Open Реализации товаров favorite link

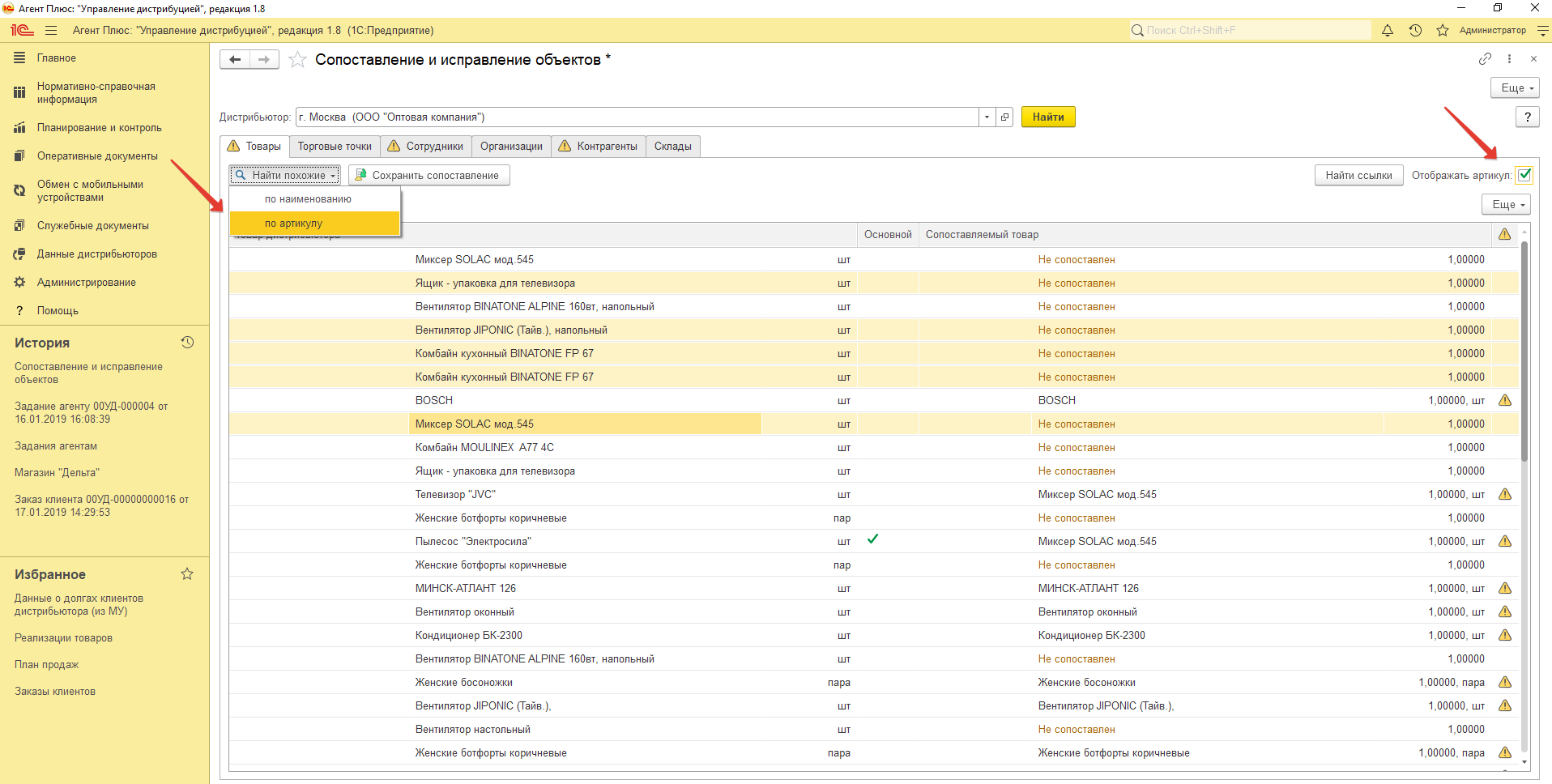63,637
